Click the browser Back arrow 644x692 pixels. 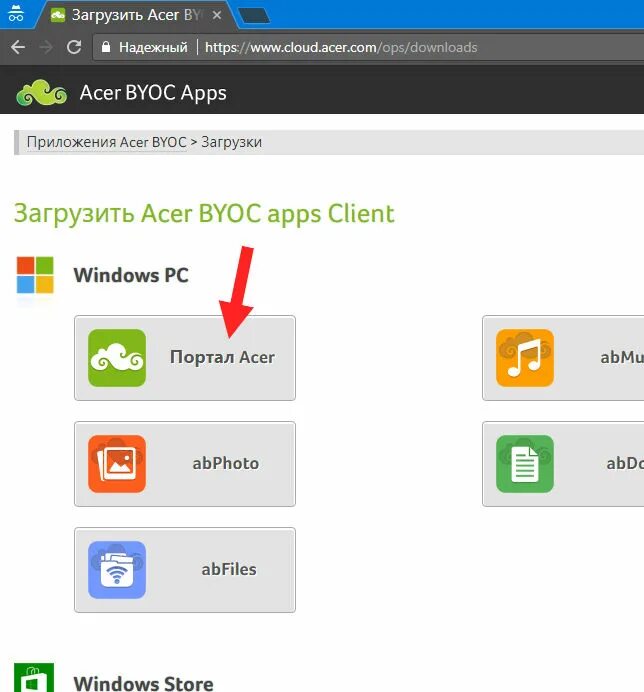(18, 47)
